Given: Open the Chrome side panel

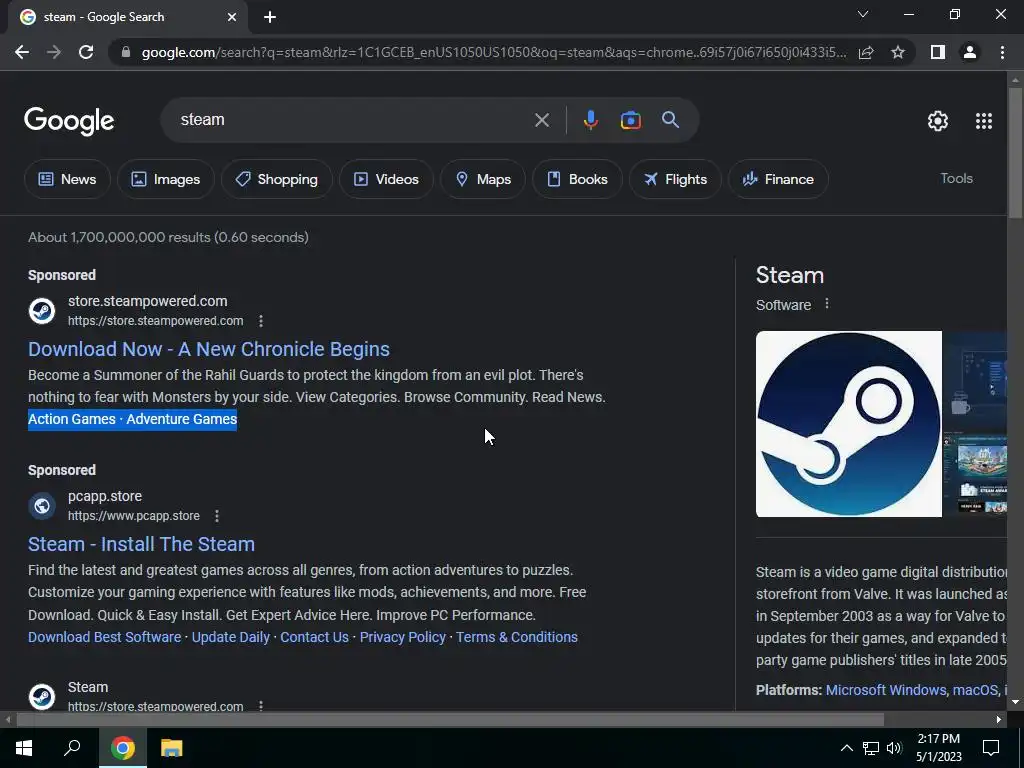Looking at the screenshot, I should [938, 52].
